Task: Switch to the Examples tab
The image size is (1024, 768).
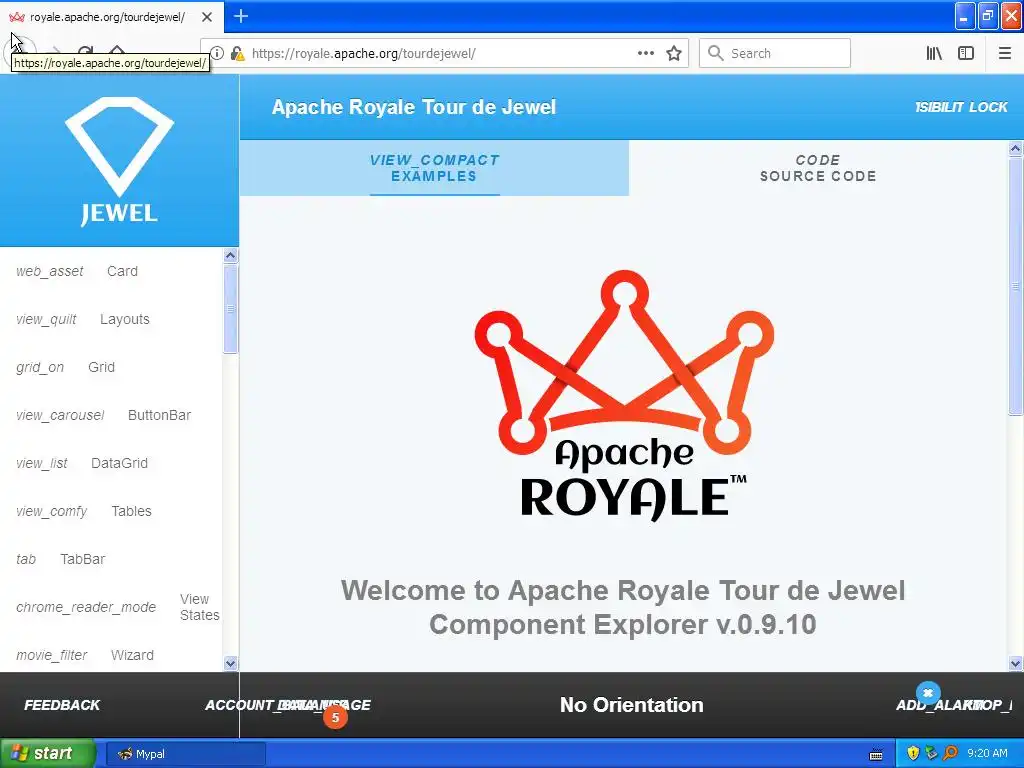Action: (434, 168)
